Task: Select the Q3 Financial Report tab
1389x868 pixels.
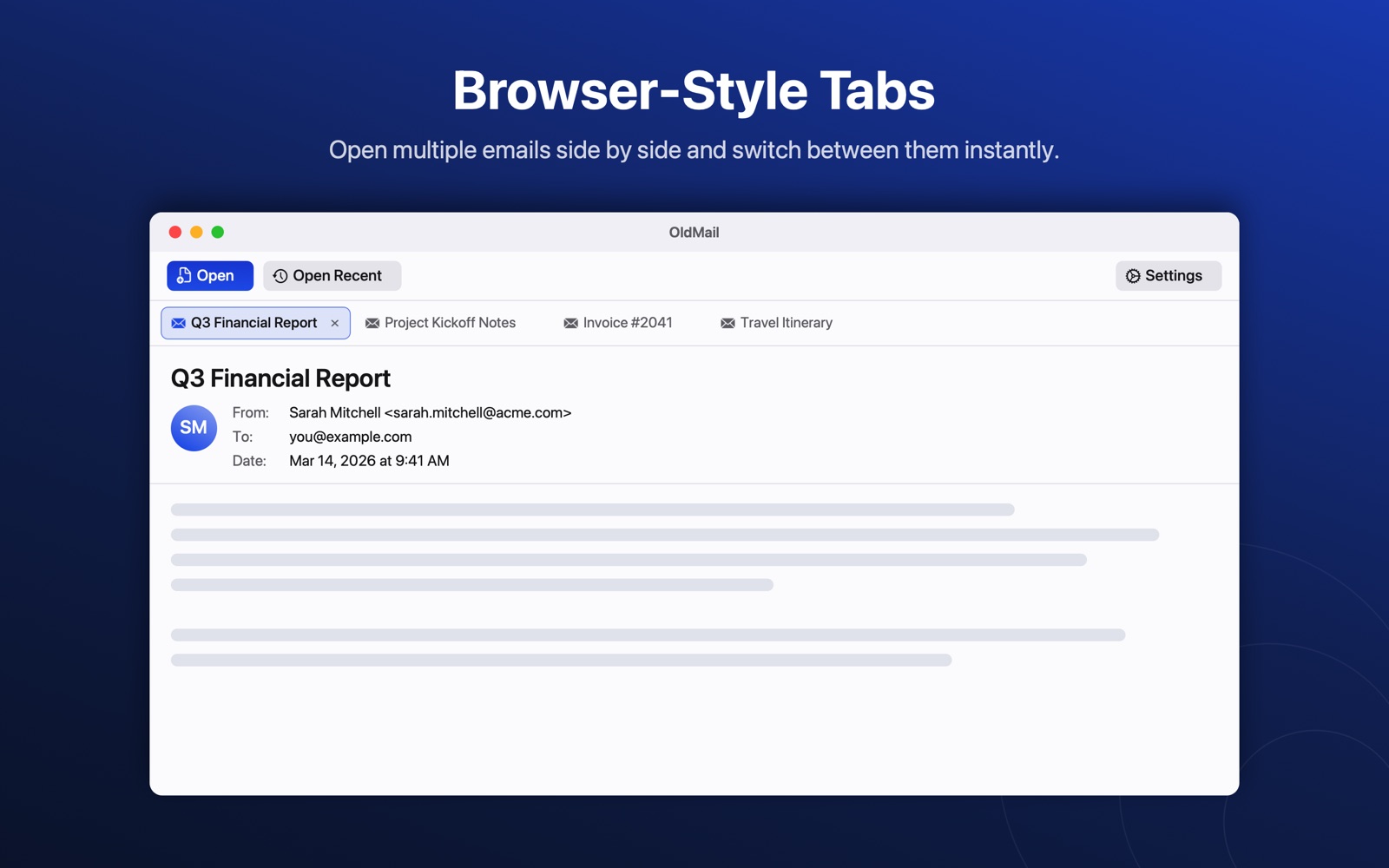Action: (x=255, y=323)
